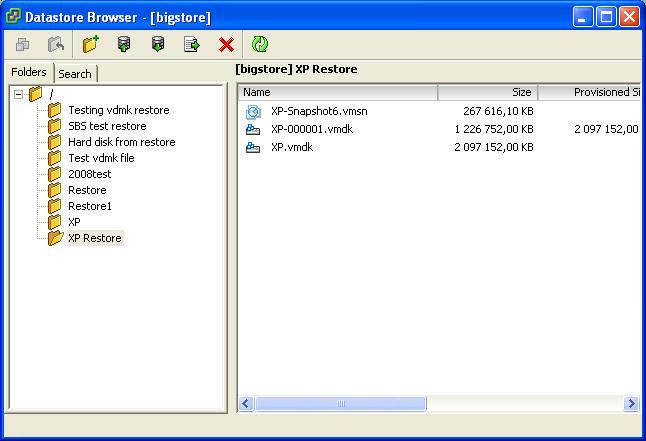This screenshot has height=441, width=646.
Task: Select SBS test restore folder
Action: tap(107, 126)
